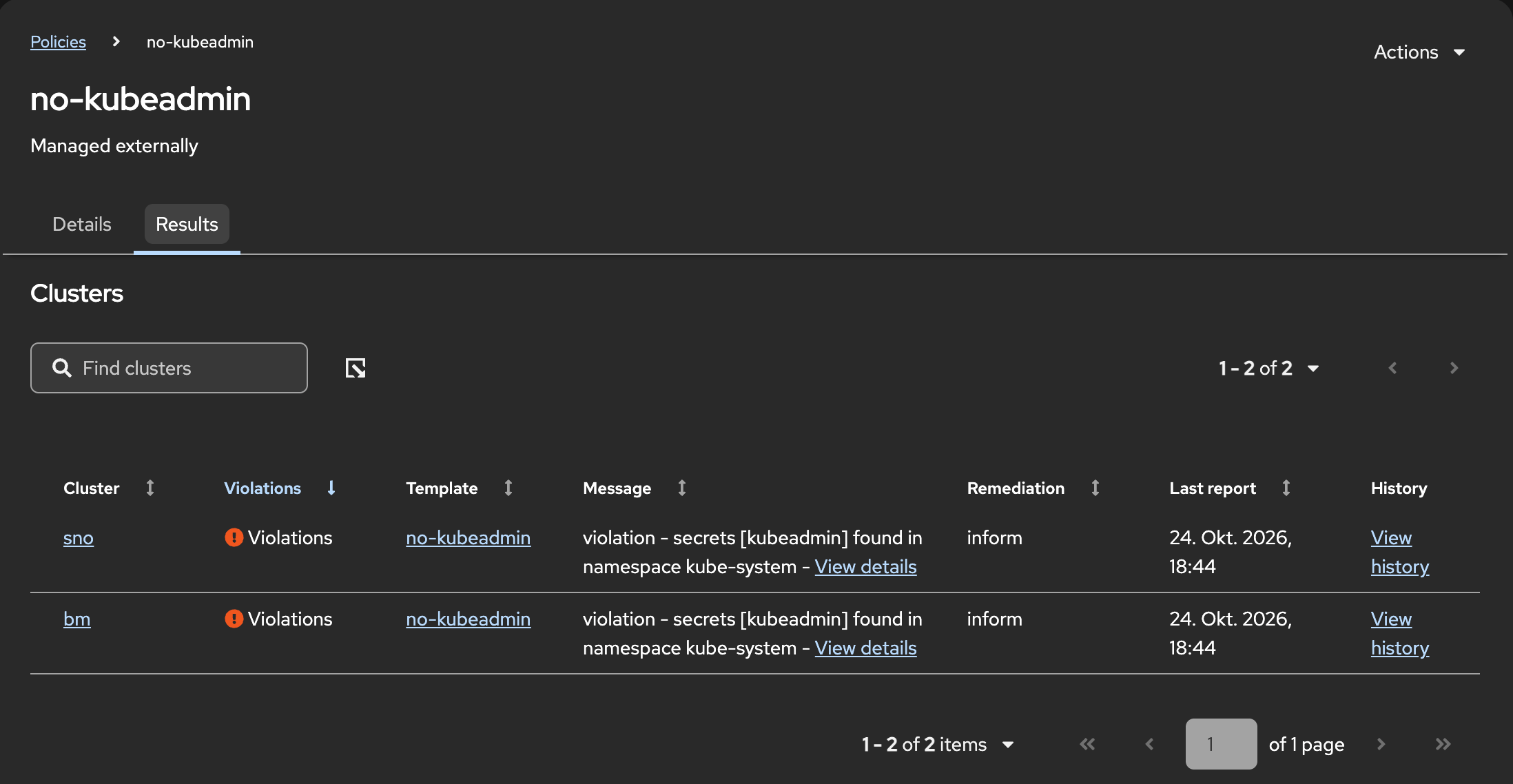This screenshot has width=1513, height=784.
Task: Click 'inform' remediation in sno row
Action: (x=995, y=538)
